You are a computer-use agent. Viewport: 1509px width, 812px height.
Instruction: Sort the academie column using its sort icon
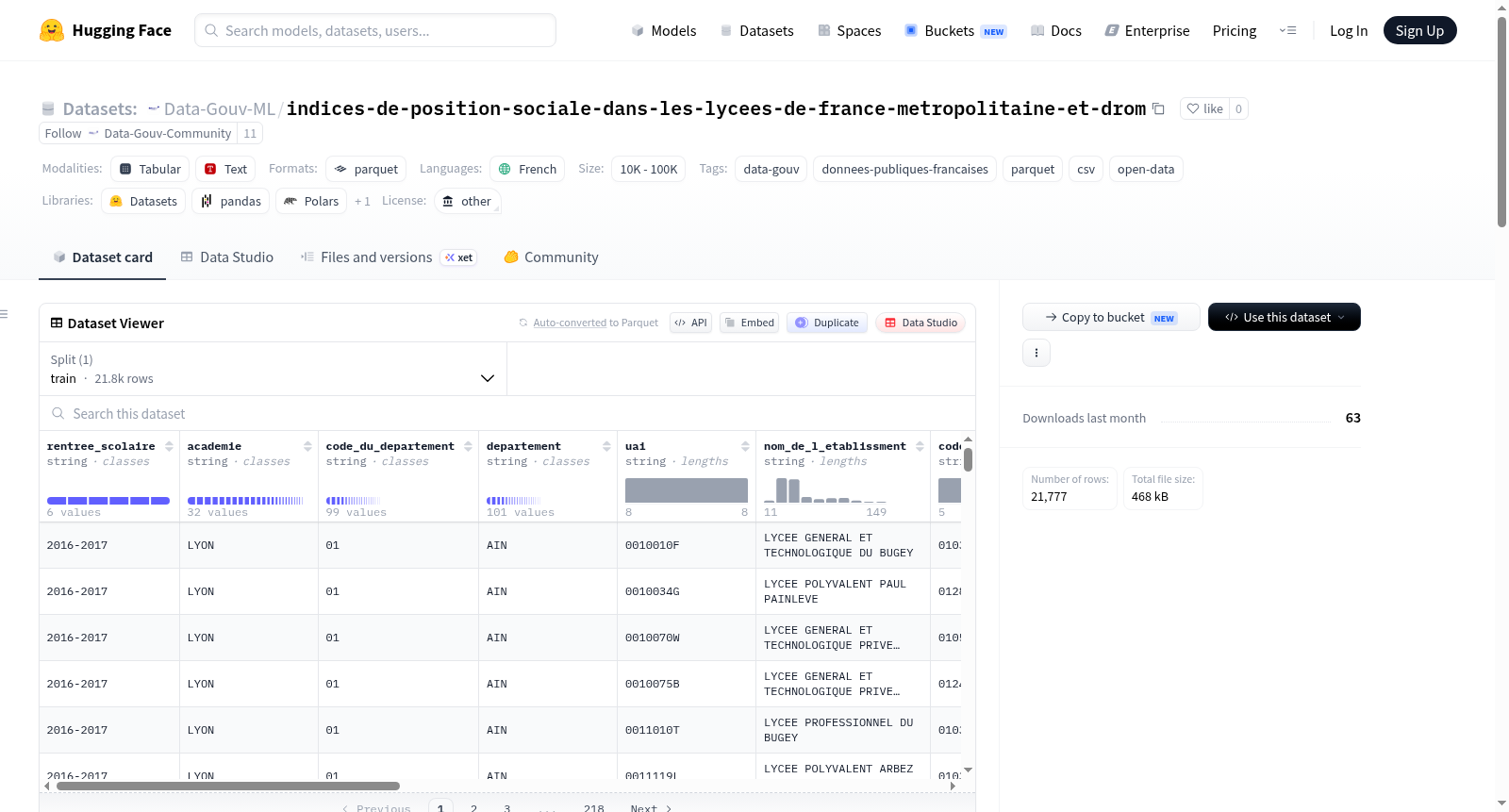pos(307,446)
